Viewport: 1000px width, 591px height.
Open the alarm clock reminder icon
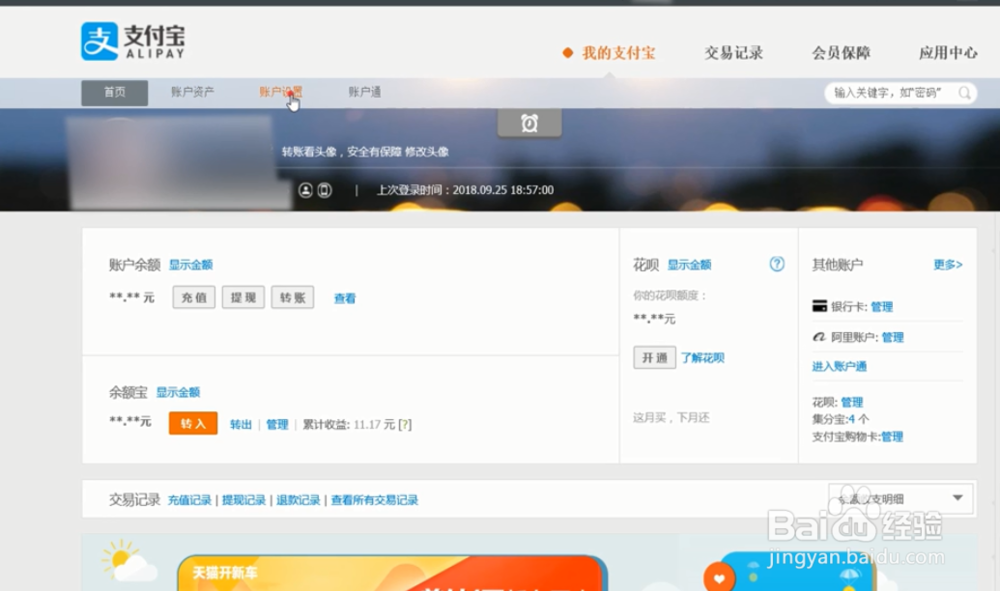pos(529,124)
